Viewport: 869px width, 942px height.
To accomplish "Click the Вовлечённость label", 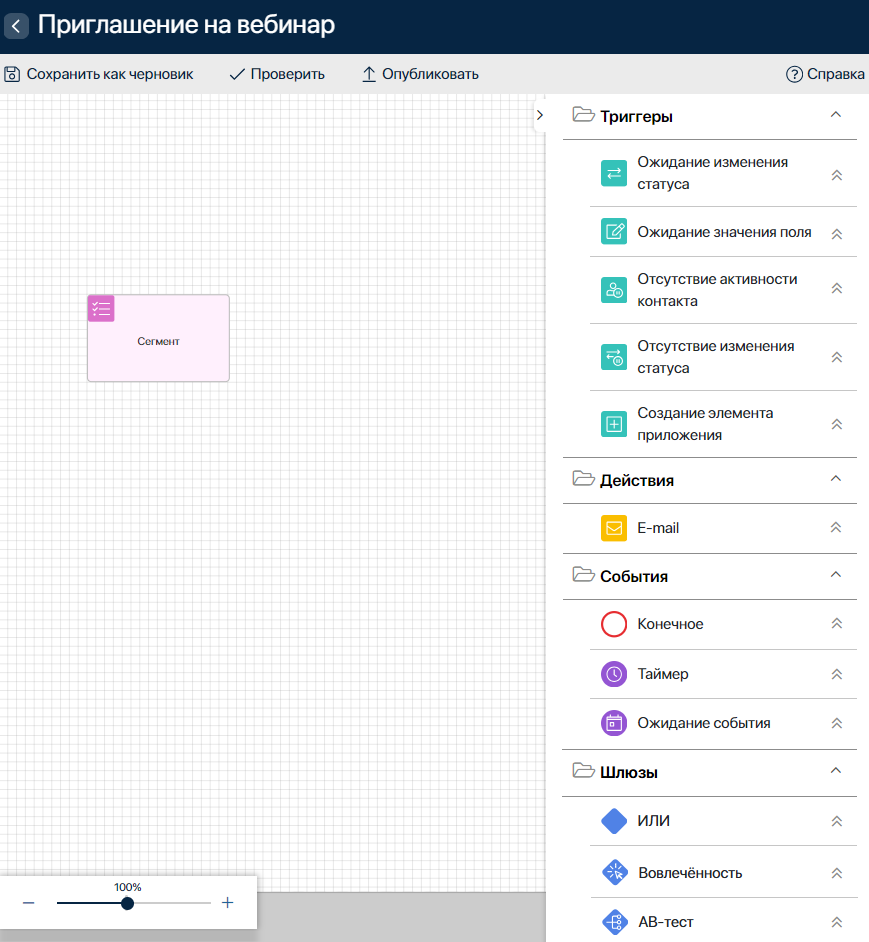I will 690,873.
